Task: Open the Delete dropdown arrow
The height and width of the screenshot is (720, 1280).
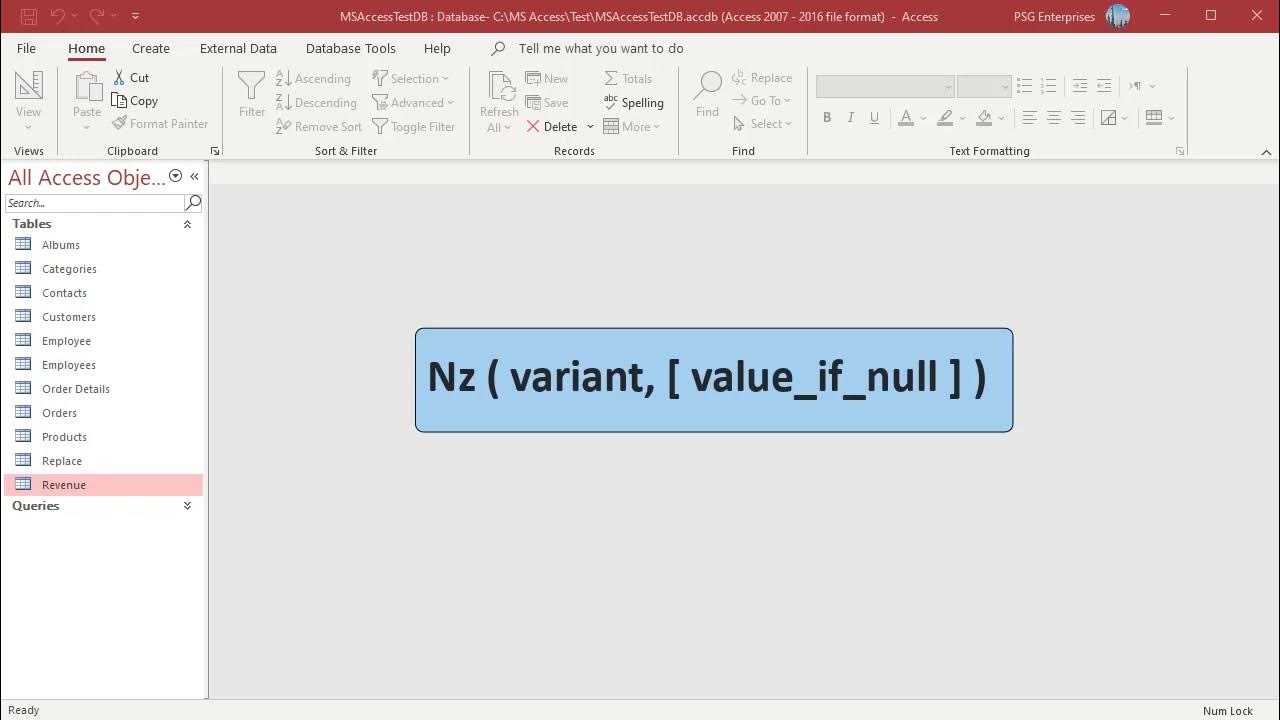Action: [590, 127]
